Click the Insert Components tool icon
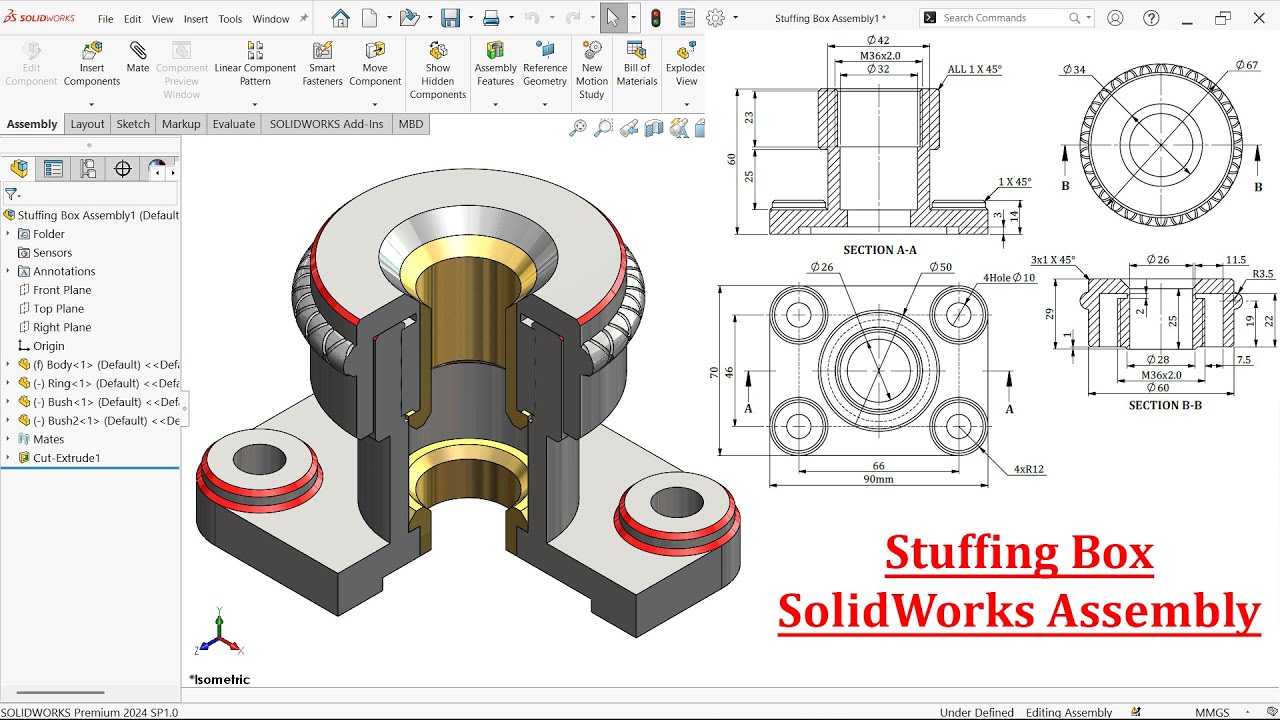The height and width of the screenshot is (720, 1280). point(92,50)
